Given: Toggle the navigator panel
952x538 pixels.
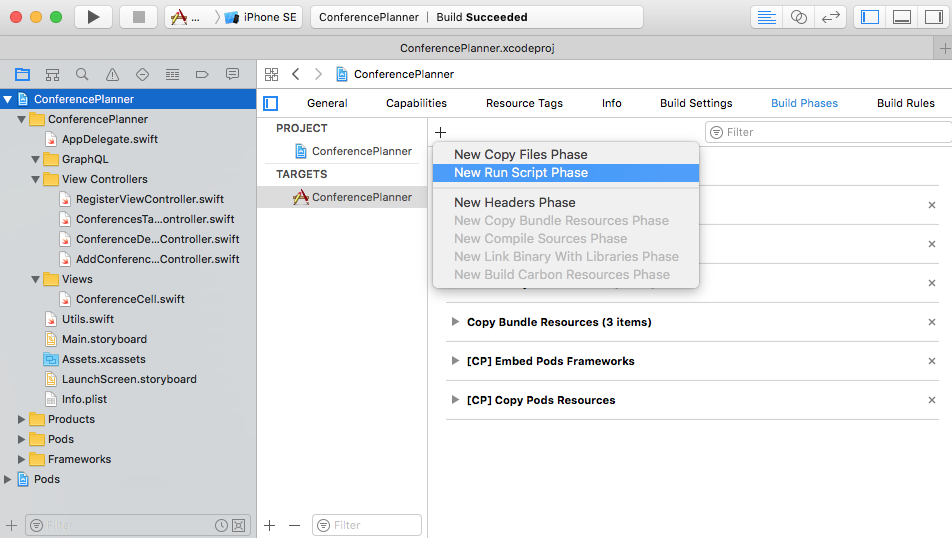Looking at the screenshot, I should tap(870, 17).
